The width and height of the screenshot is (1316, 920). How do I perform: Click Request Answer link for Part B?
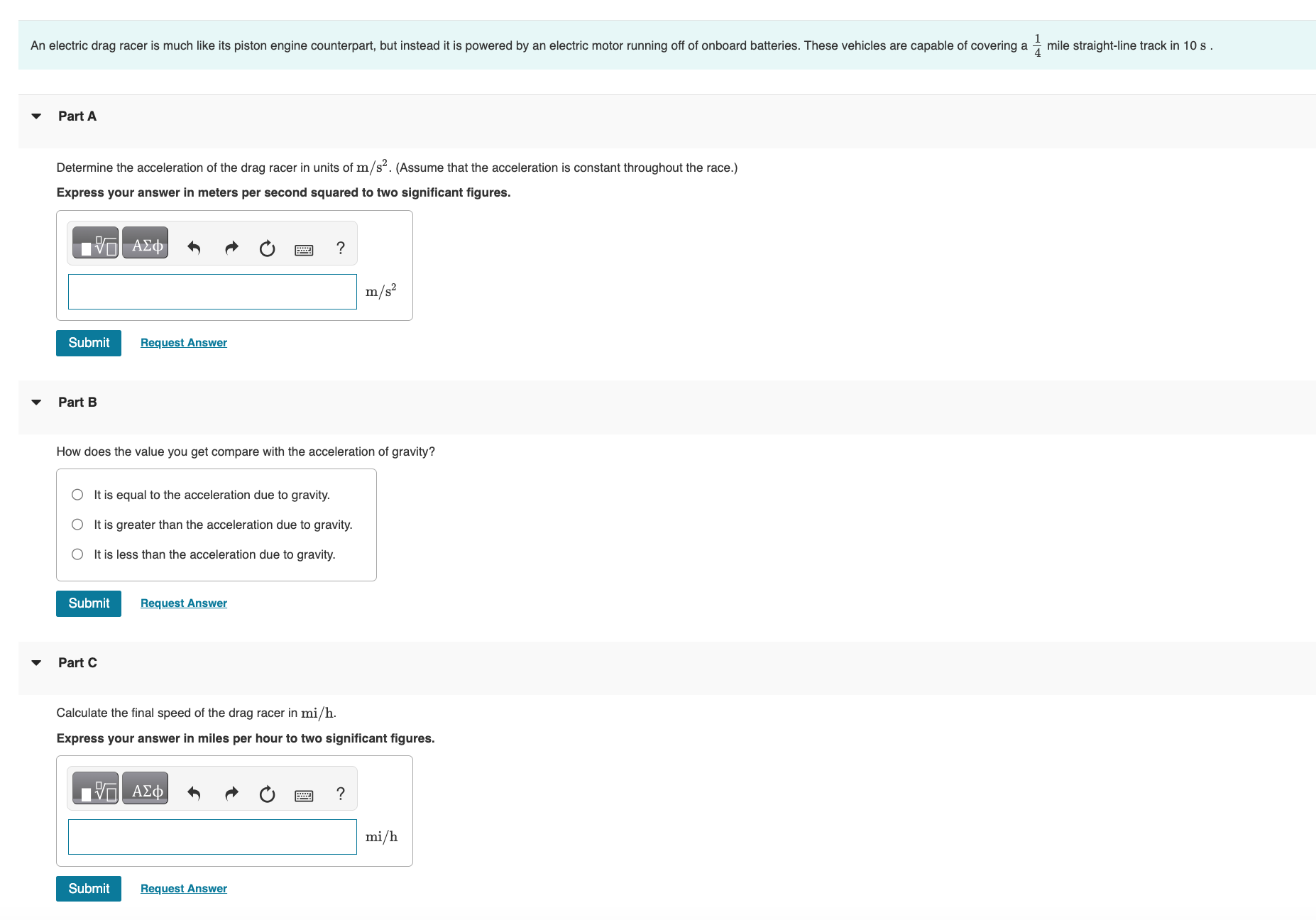184,603
